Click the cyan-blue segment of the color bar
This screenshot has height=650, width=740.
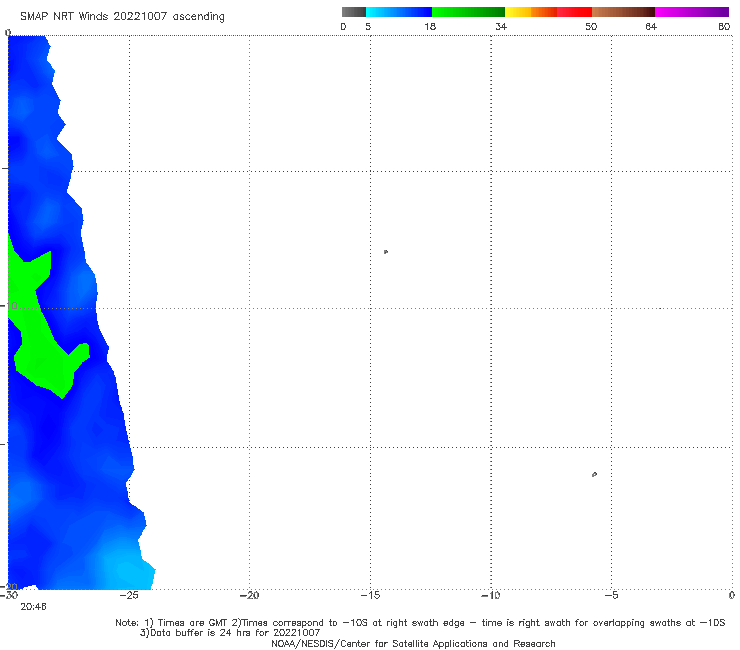[399, 12]
